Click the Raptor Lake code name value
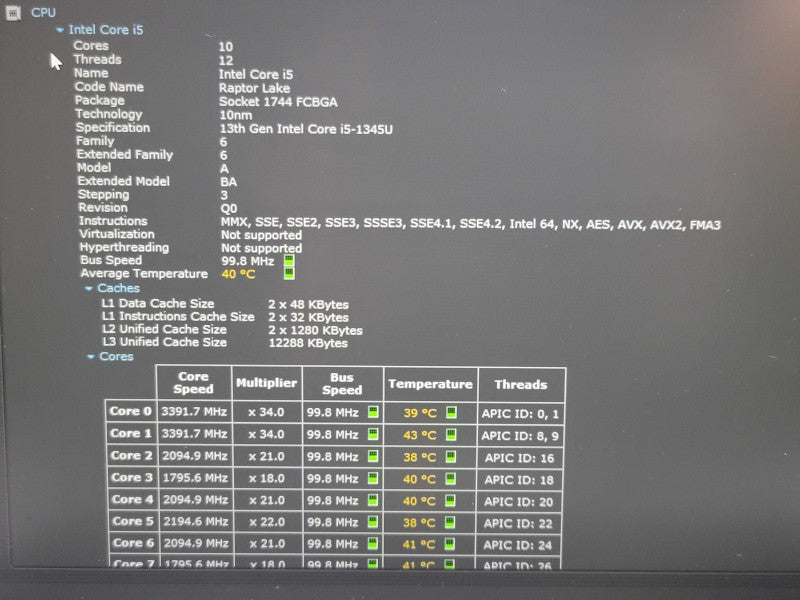This screenshot has height=600, width=800. [254, 88]
